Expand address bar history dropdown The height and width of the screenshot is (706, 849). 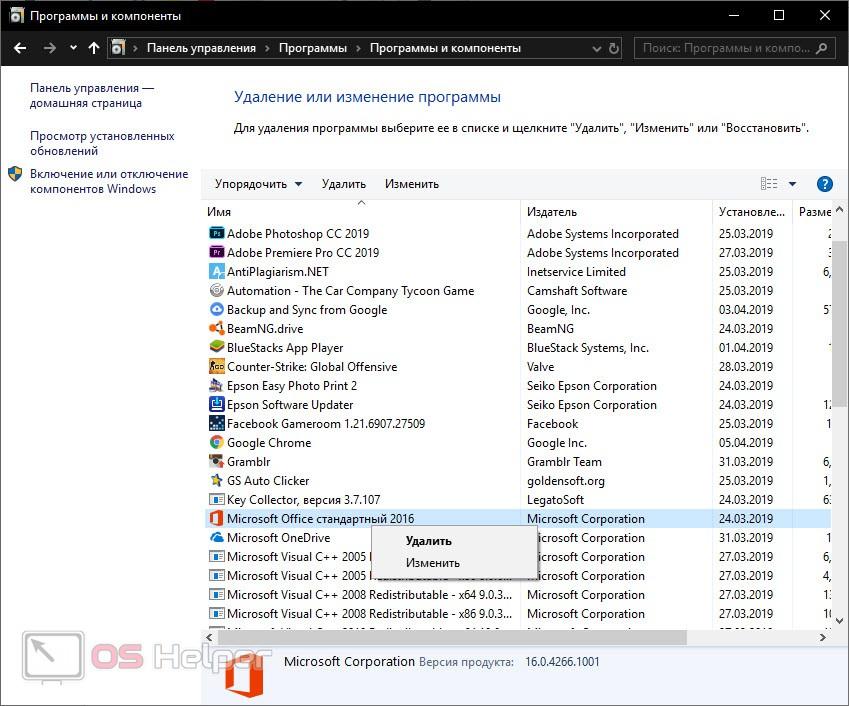click(596, 49)
